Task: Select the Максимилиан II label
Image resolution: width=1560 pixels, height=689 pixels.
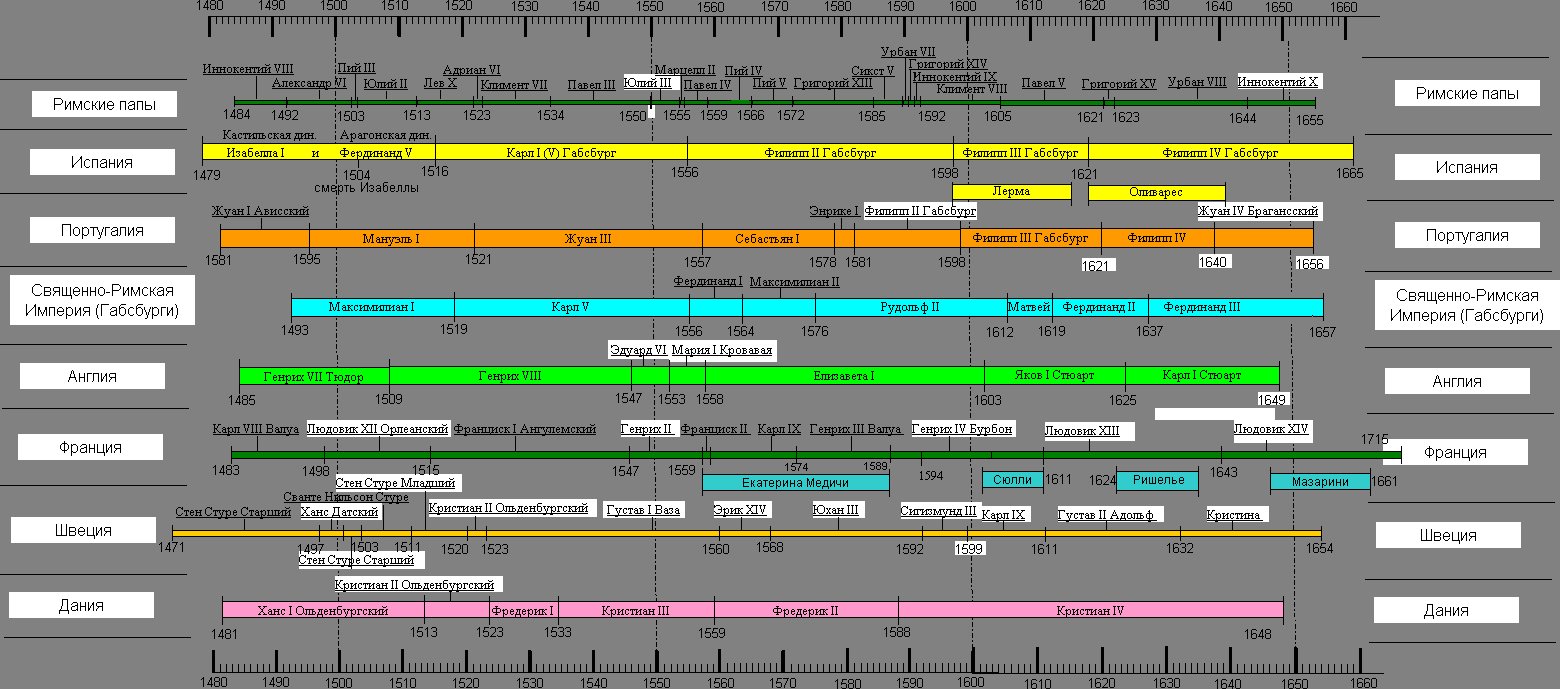Action: [x=795, y=282]
